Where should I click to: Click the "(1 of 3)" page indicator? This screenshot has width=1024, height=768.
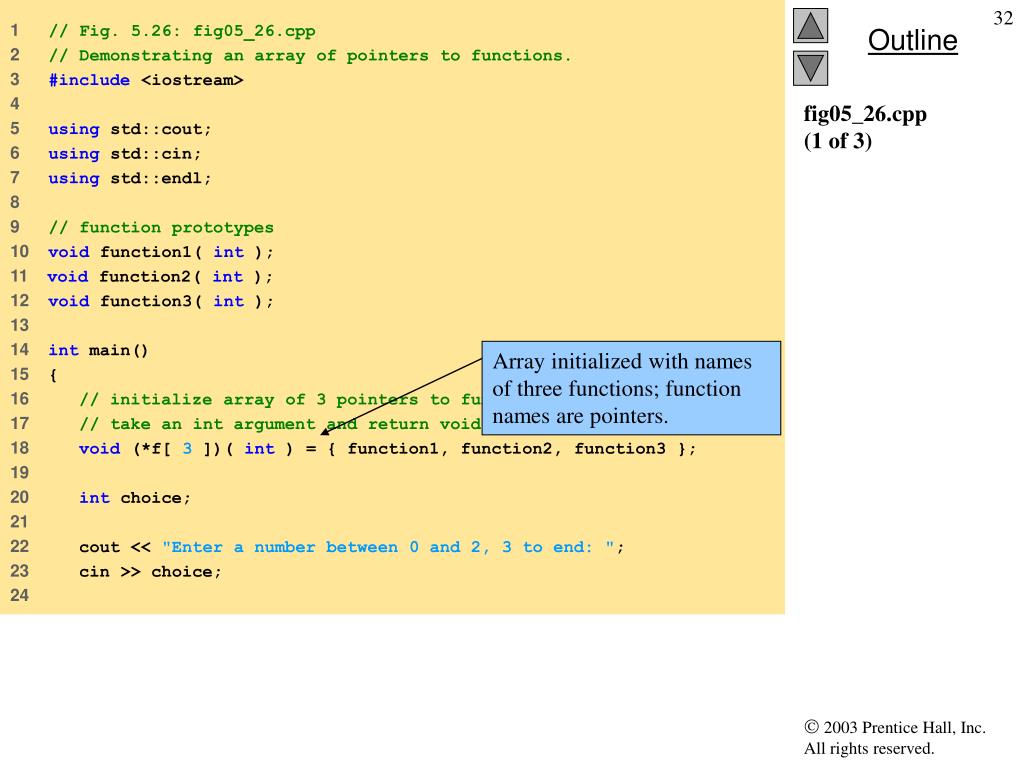837,141
